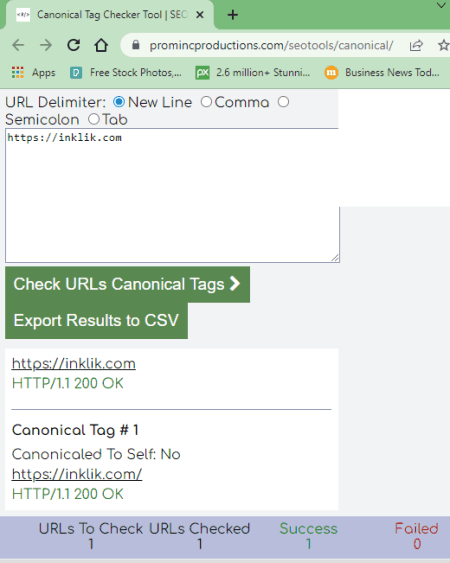Click Check URLs Canonical Tags button

[x=127, y=284]
